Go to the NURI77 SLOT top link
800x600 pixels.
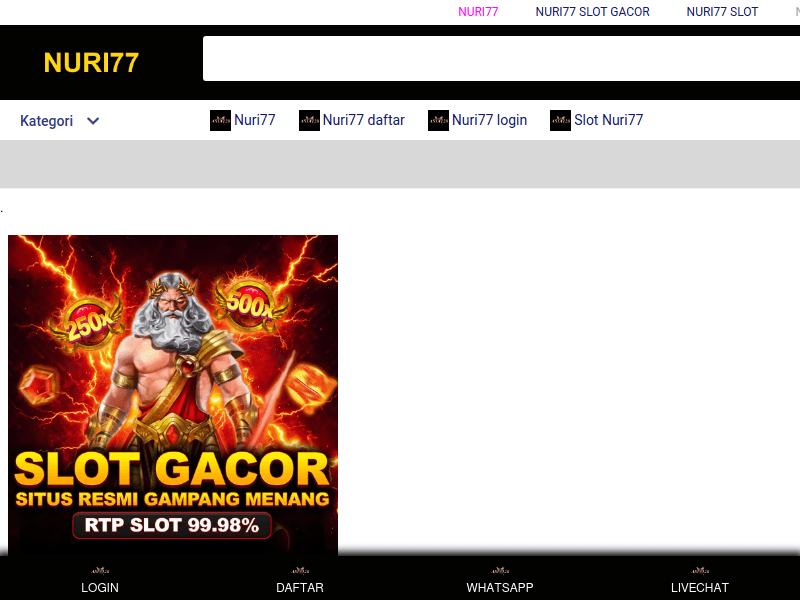722,12
